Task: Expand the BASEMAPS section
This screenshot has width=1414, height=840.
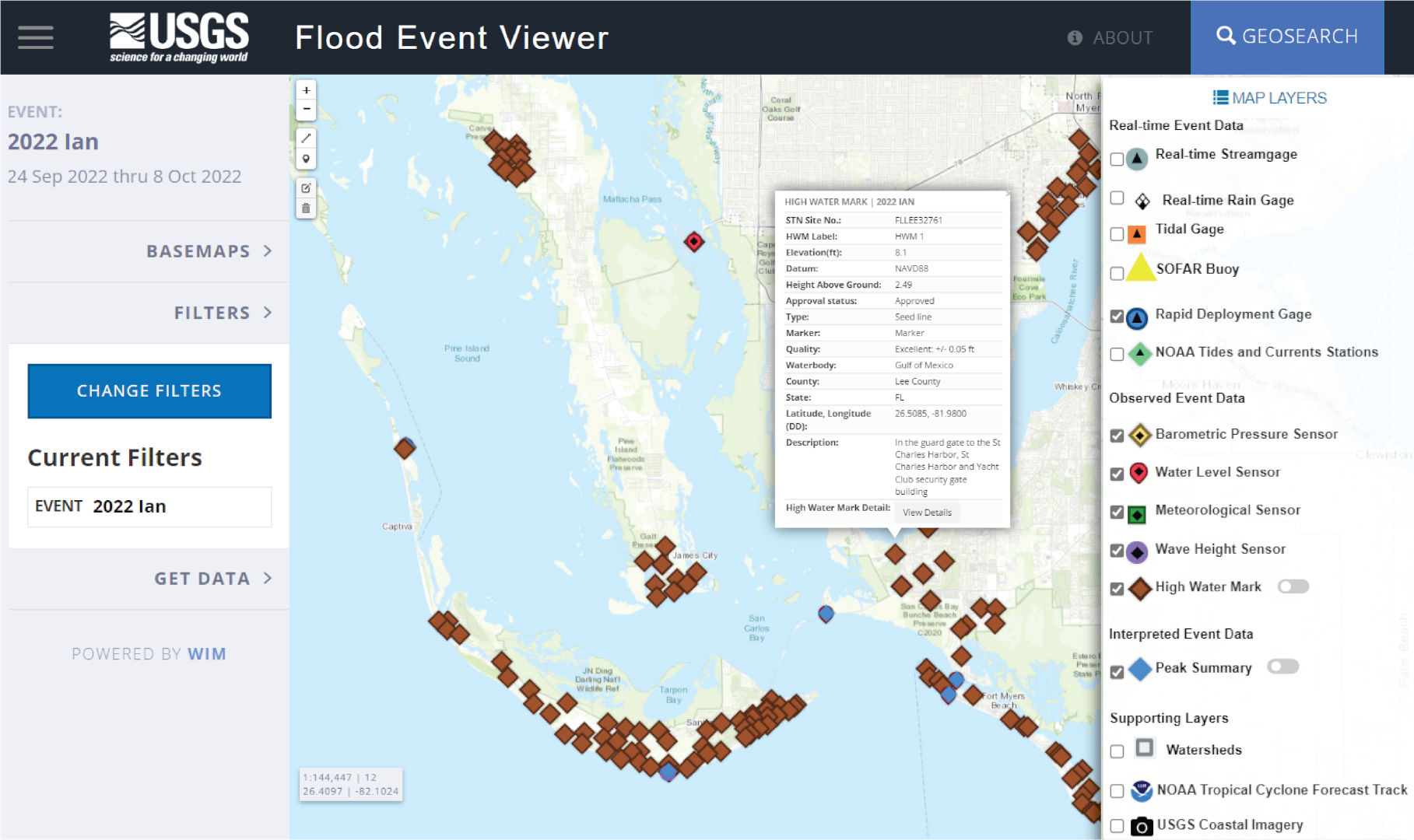Action: point(209,251)
